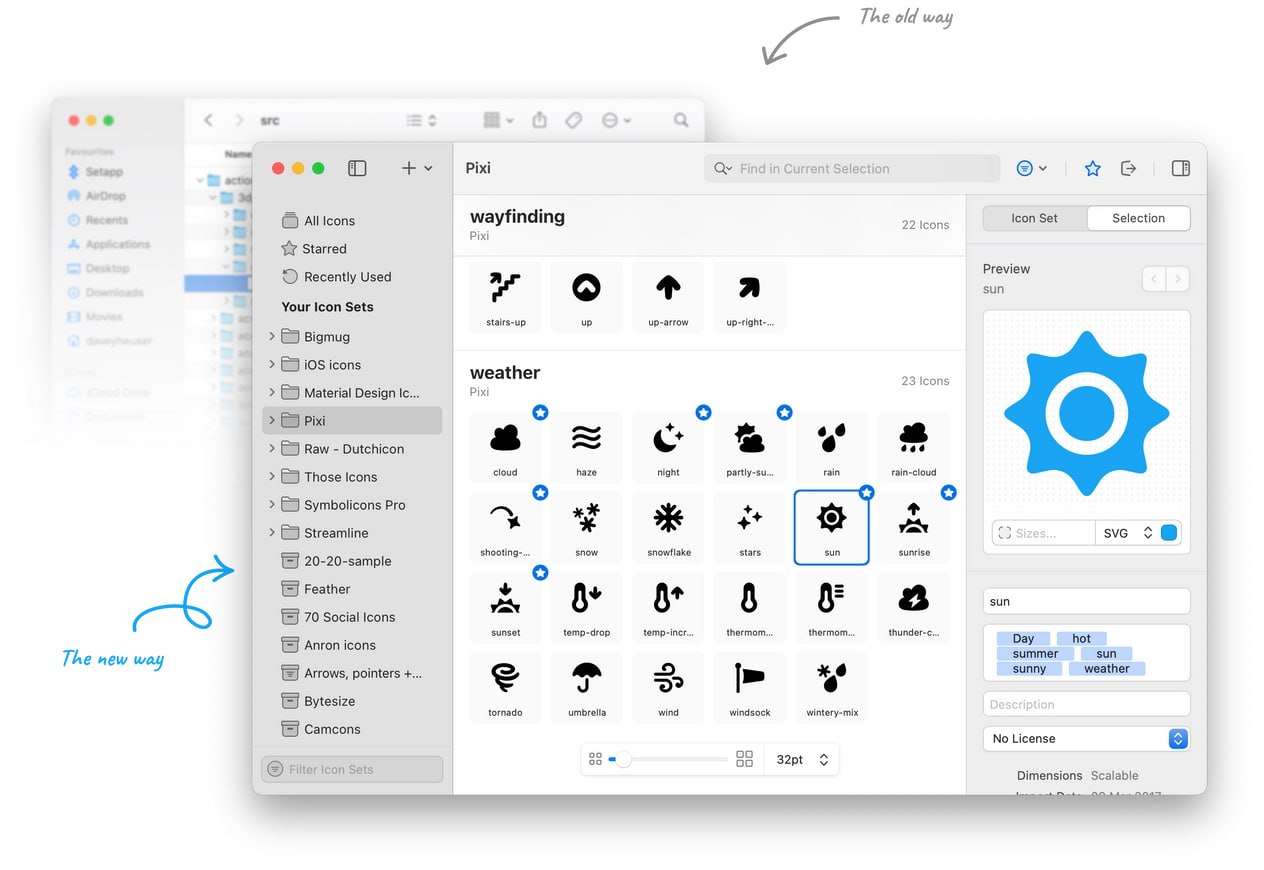Select the night moon icon
1264x870 pixels.
[668, 447]
